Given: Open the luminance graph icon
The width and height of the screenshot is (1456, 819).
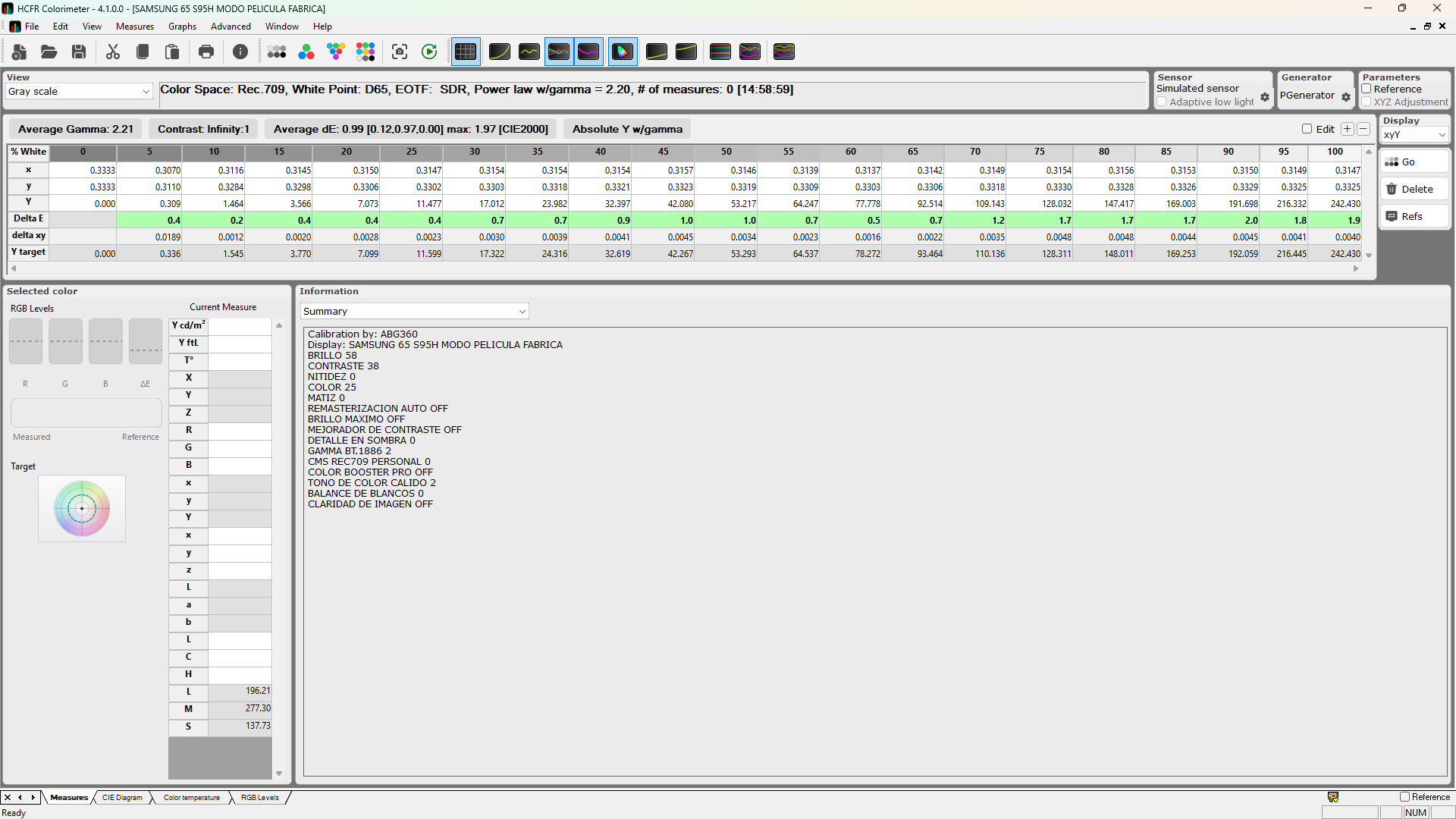Looking at the screenshot, I should point(500,52).
